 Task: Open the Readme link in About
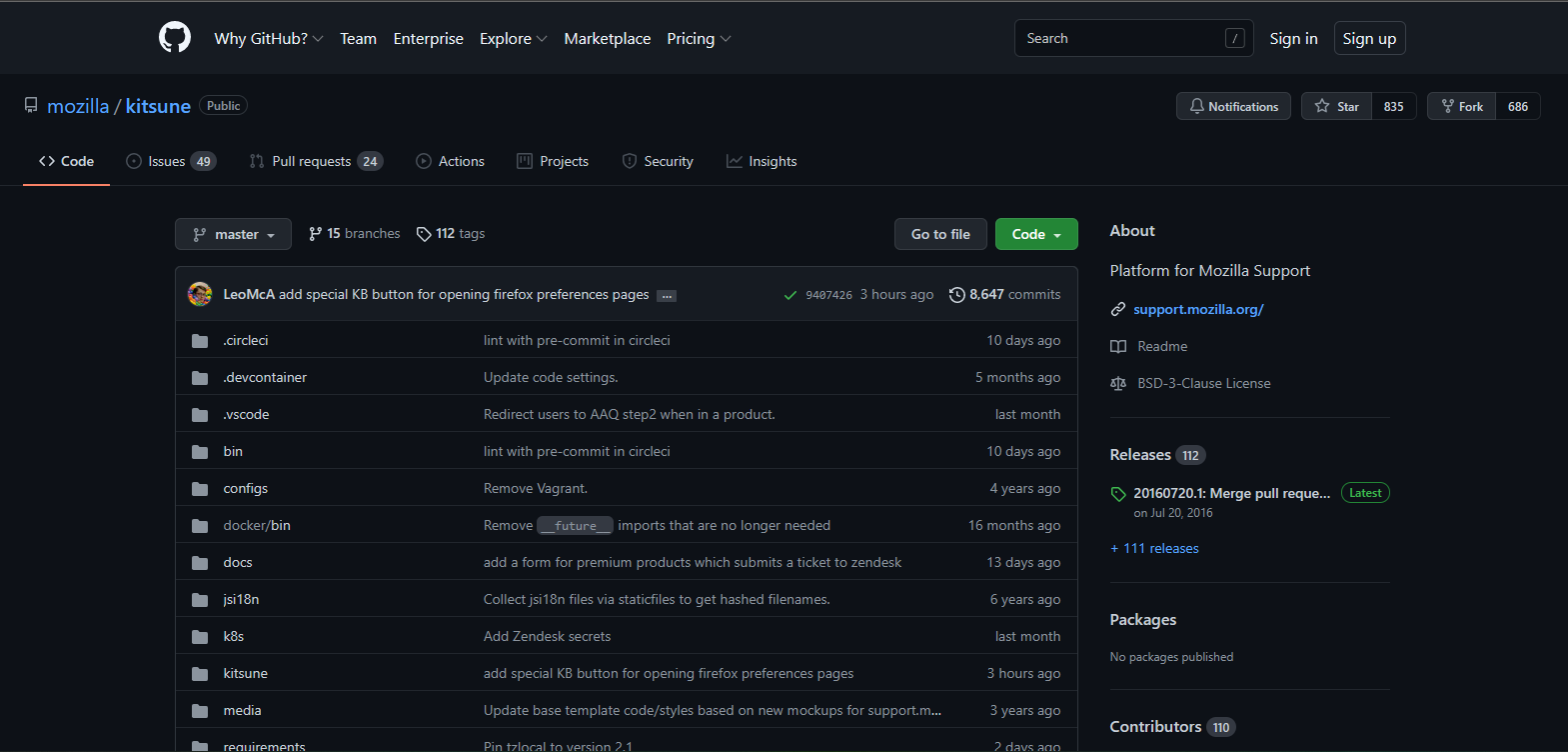click(x=1162, y=346)
